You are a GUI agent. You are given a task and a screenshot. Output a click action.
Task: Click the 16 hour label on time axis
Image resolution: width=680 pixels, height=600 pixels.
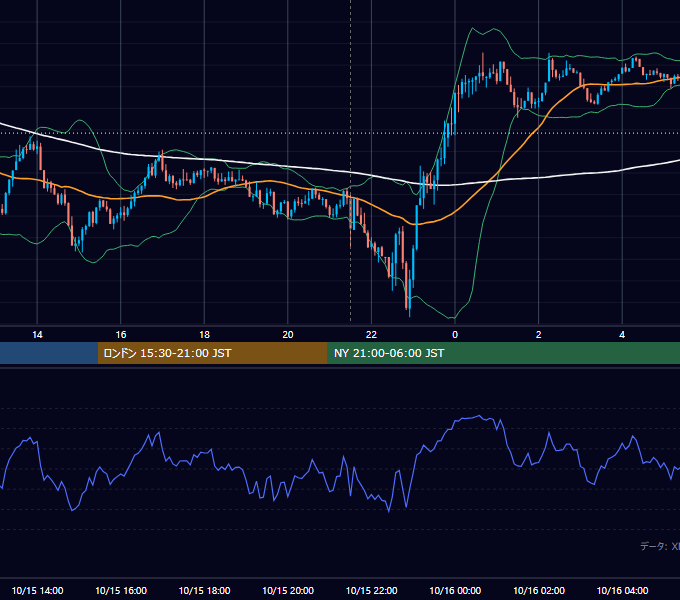pos(121,335)
